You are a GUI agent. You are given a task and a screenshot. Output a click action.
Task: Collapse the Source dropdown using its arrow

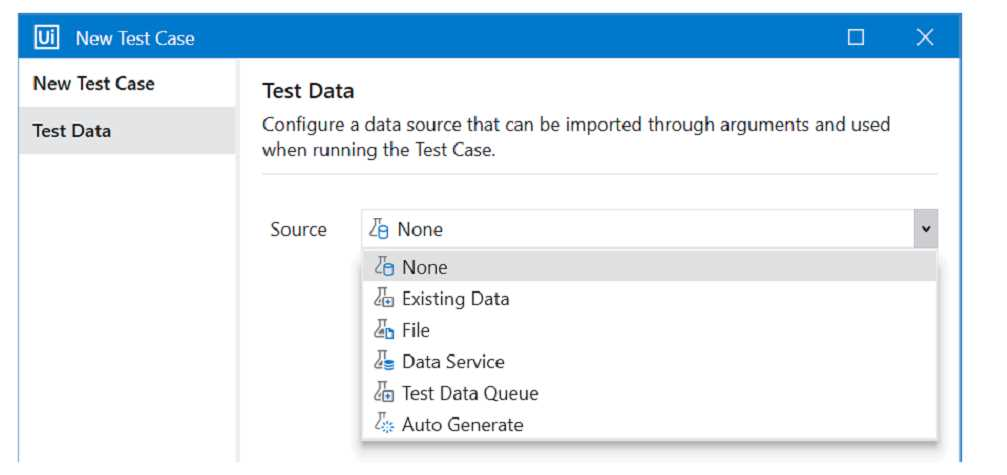pos(925,230)
